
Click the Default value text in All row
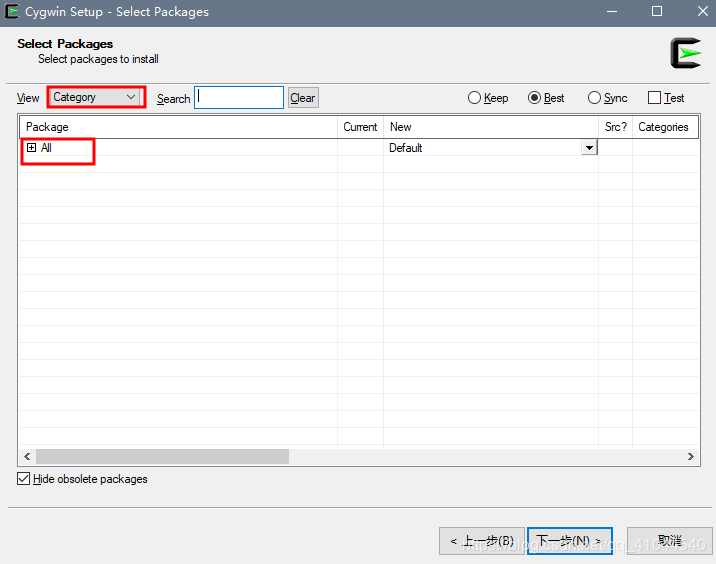coord(405,148)
